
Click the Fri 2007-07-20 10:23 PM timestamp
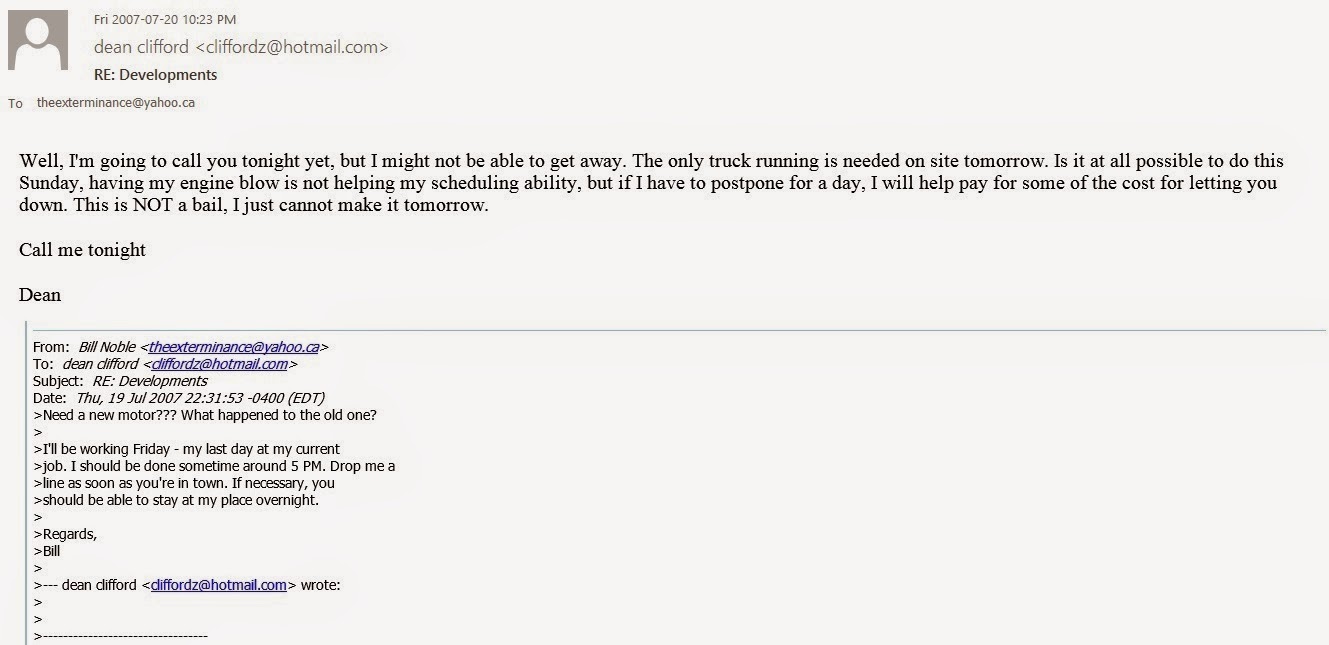165,19
